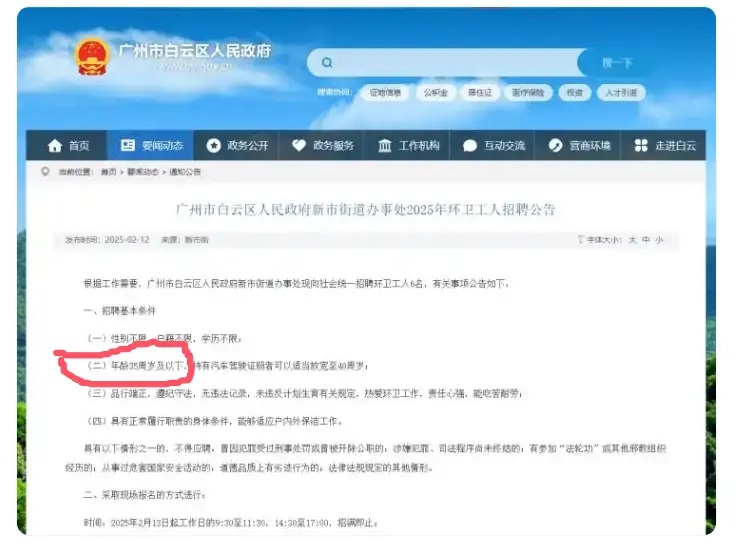Select large font size 大
Viewport: 735px width, 558px height.
pyautogui.click(x=631, y=241)
